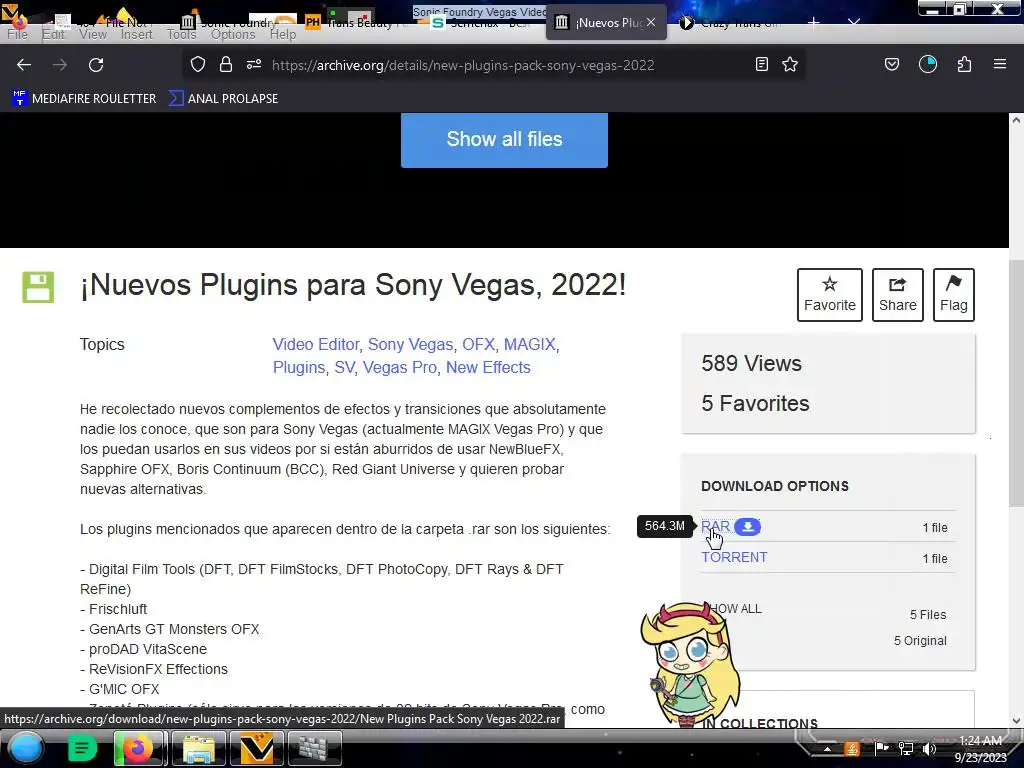Image resolution: width=1024 pixels, height=768 pixels.
Task: Open the brick wall firewall taskbar icon
Action: (x=315, y=748)
